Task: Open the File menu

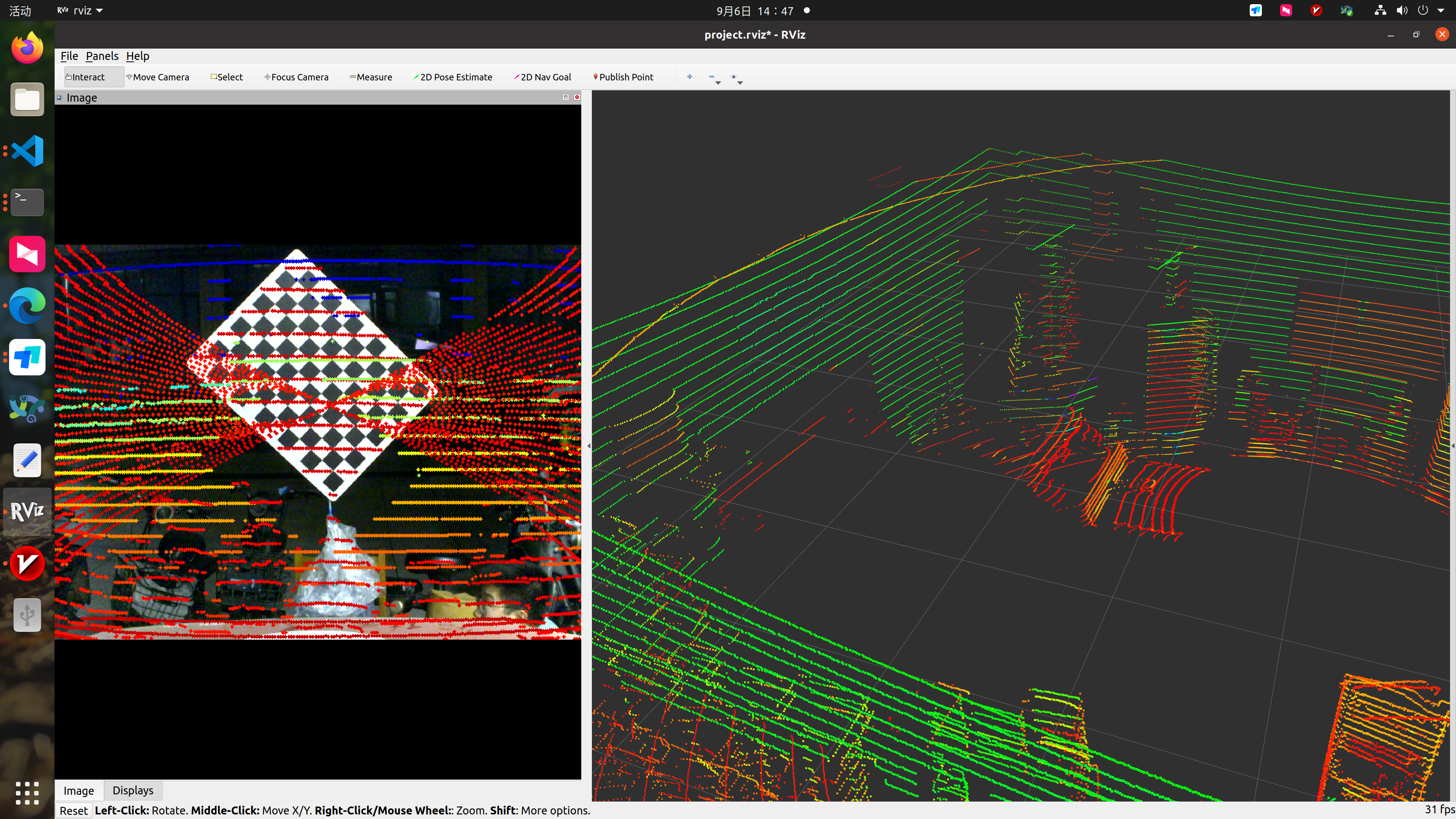Action: (69, 56)
